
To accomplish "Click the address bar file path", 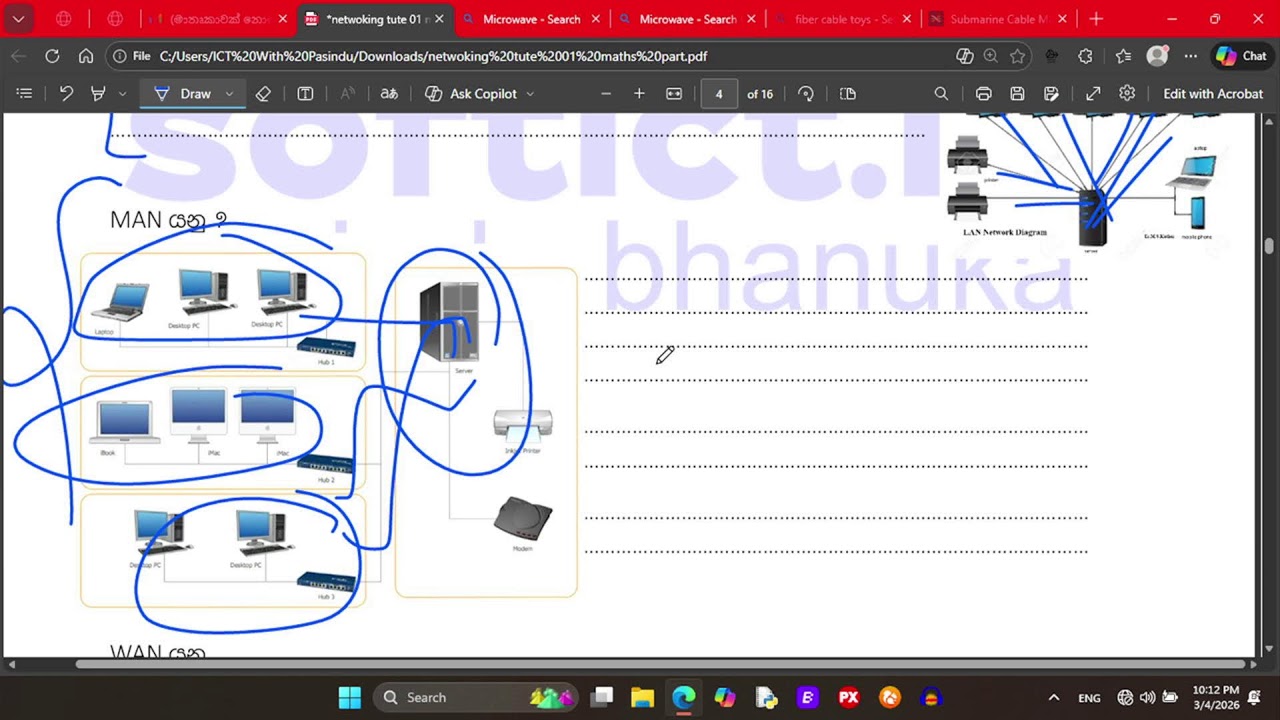I will tap(432, 56).
